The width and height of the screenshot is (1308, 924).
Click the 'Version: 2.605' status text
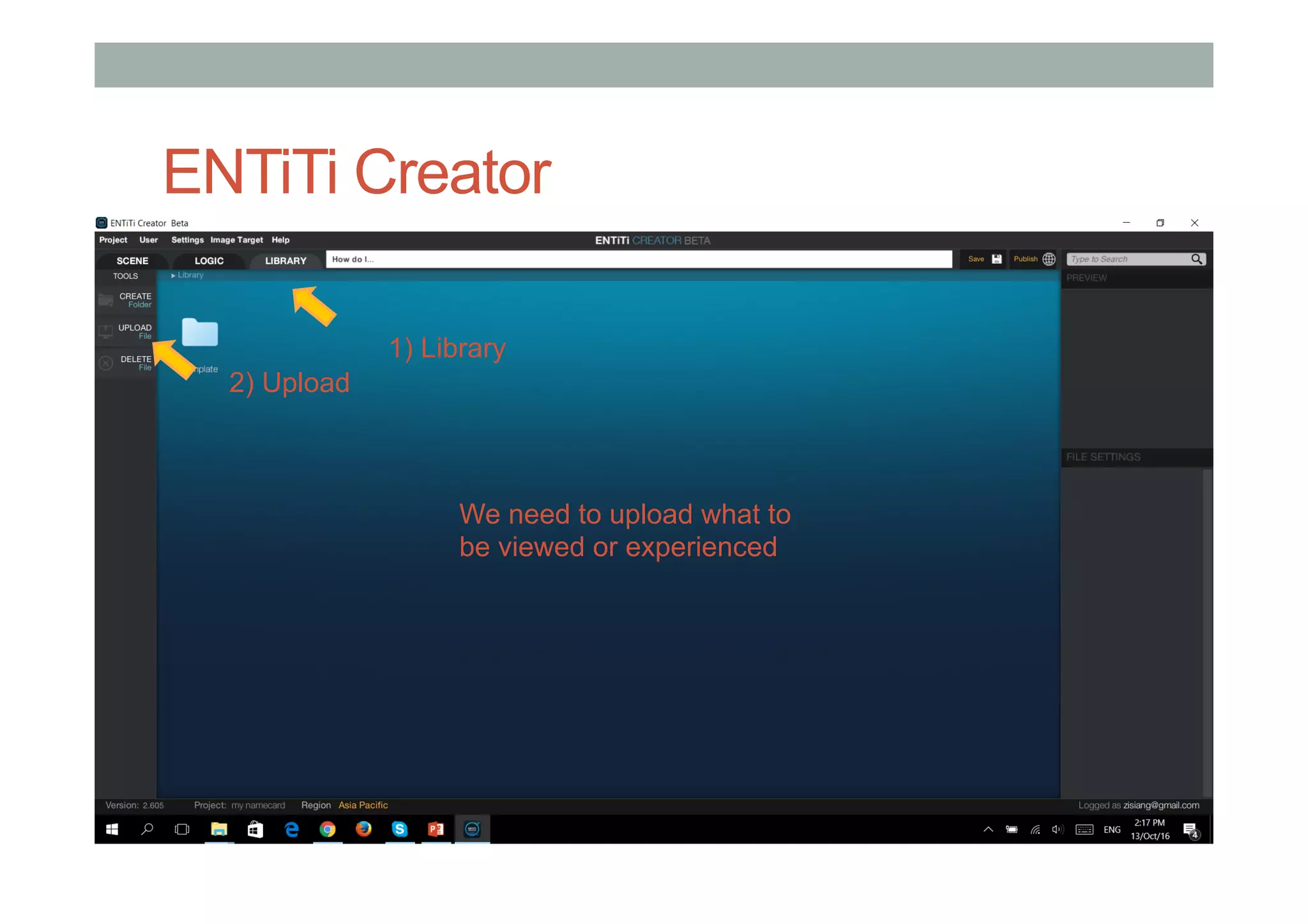click(x=134, y=805)
